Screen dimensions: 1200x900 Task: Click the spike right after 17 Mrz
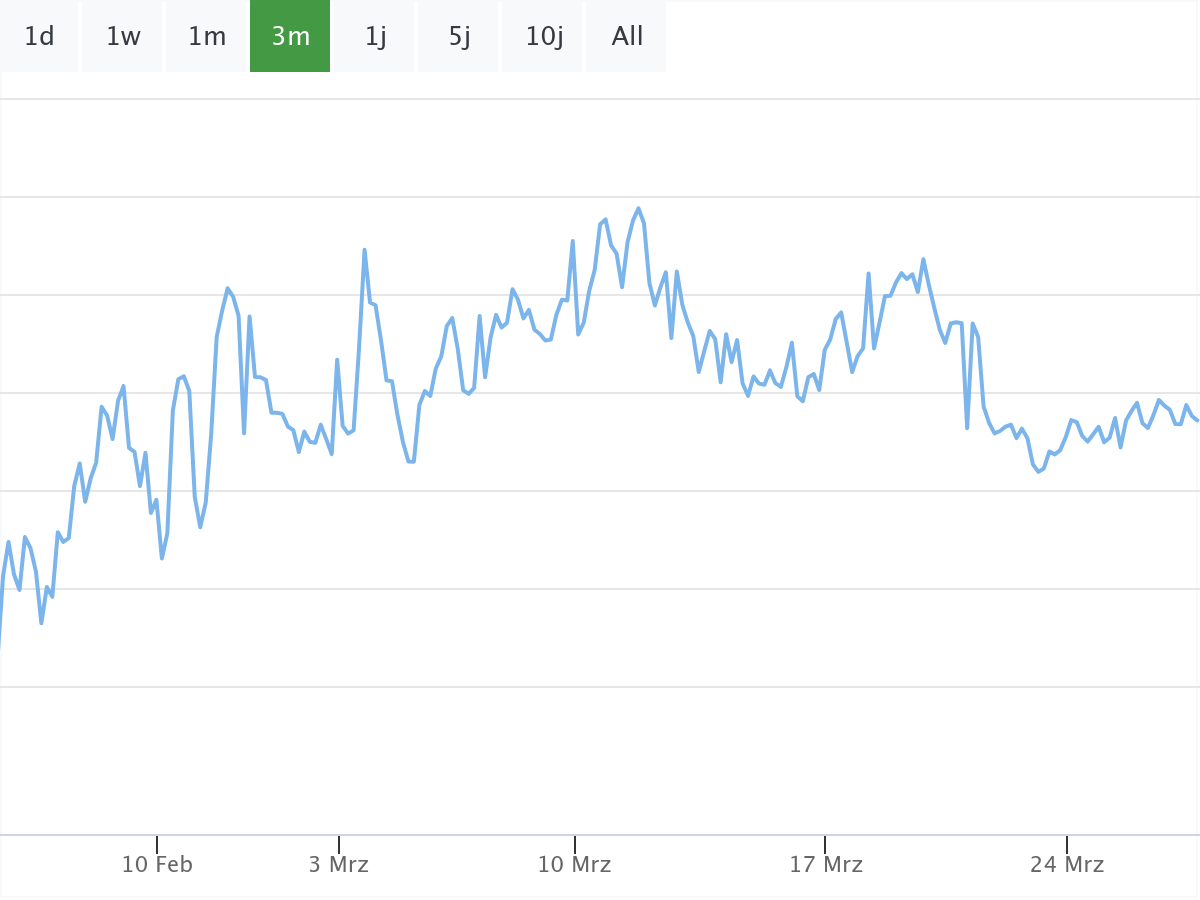868,273
